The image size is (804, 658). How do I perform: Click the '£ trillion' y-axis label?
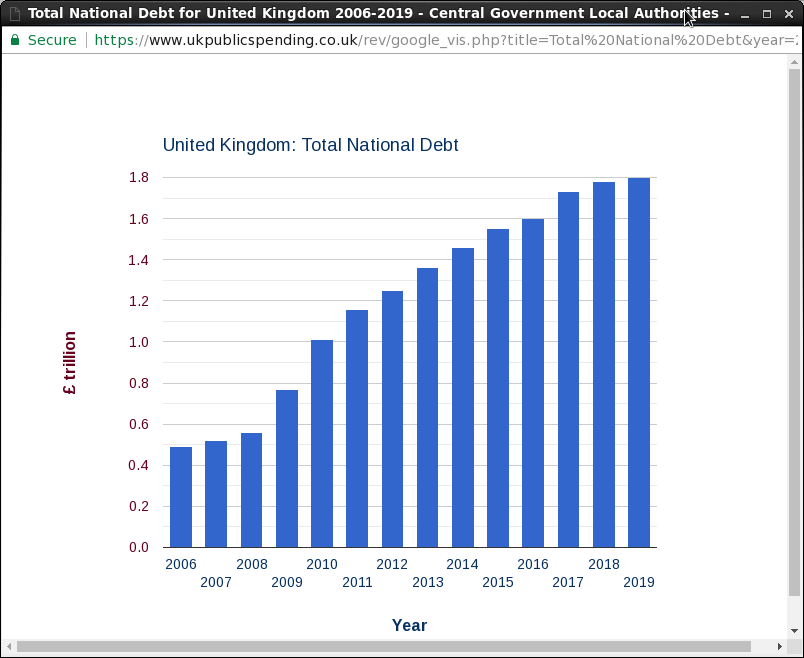point(69,364)
